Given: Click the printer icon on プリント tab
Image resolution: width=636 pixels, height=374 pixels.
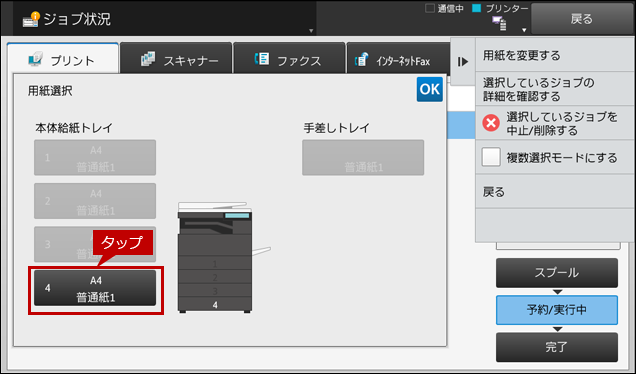Looking at the screenshot, I should tap(35, 60).
